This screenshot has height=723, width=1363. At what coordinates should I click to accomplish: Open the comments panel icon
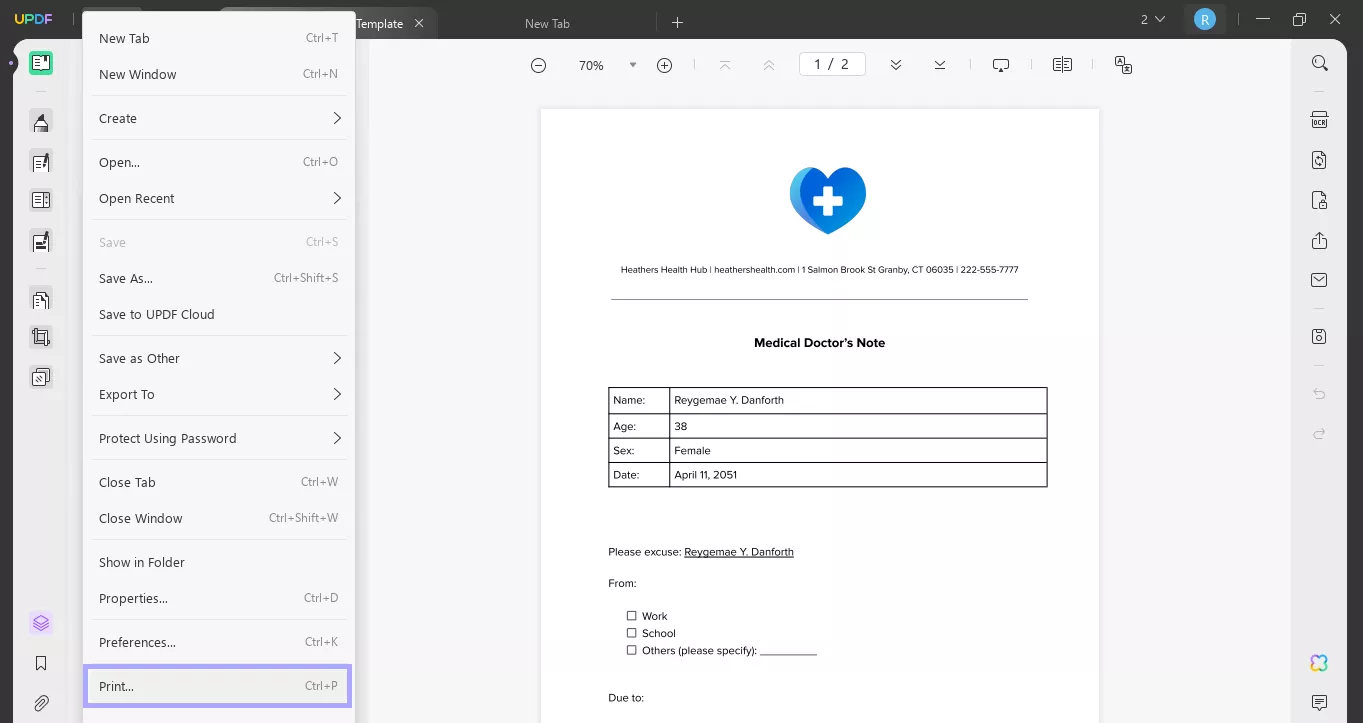1320,703
